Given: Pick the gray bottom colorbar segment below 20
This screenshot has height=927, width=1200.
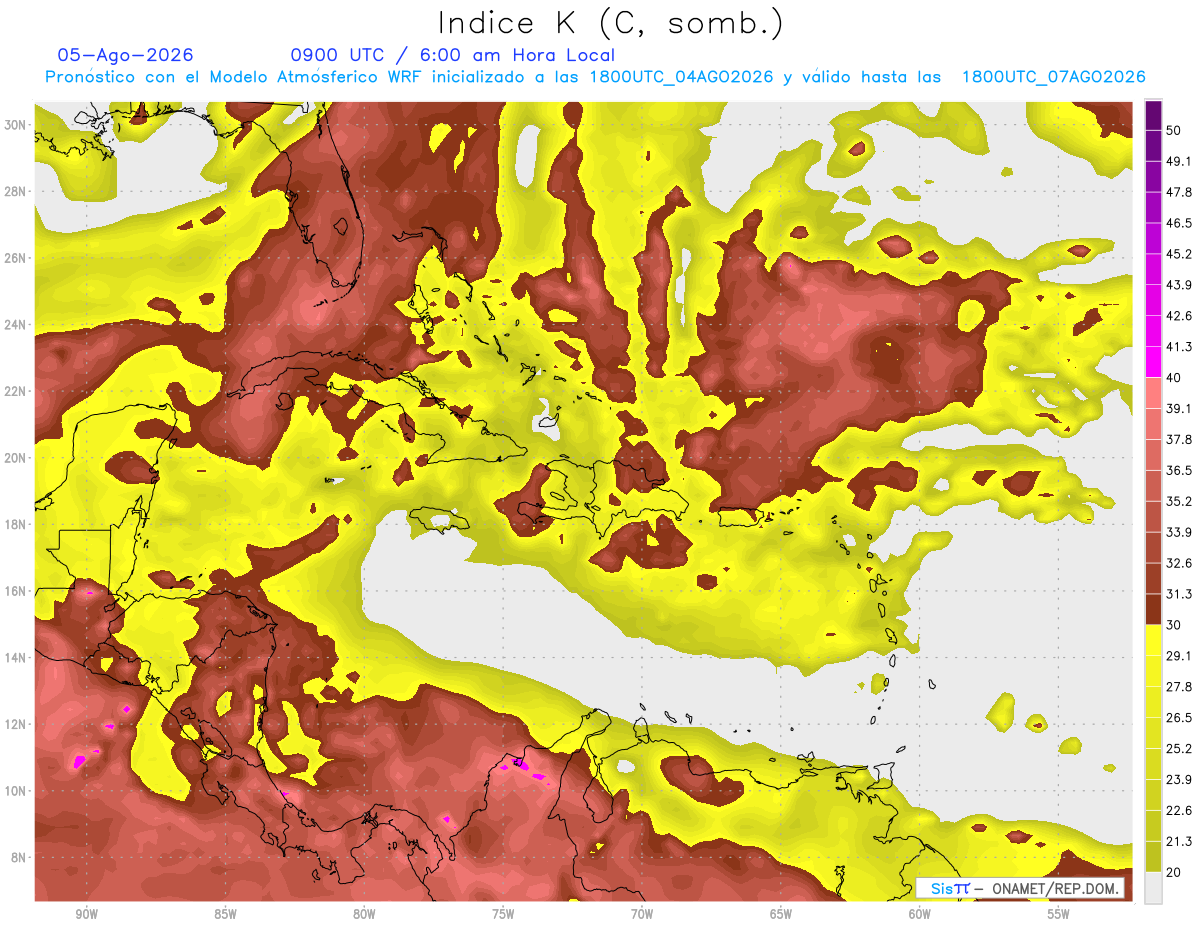Looking at the screenshot, I should (x=1153, y=888).
